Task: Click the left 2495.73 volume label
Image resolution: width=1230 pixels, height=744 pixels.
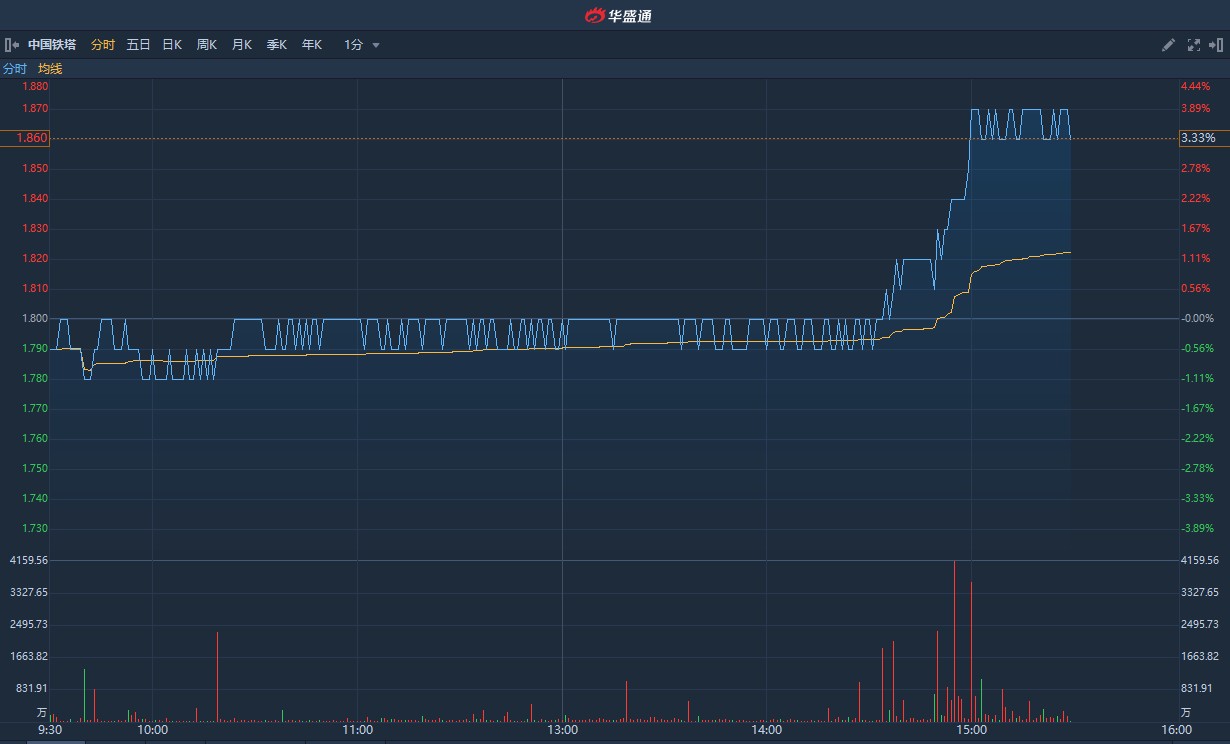Action: [x=28, y=624]
